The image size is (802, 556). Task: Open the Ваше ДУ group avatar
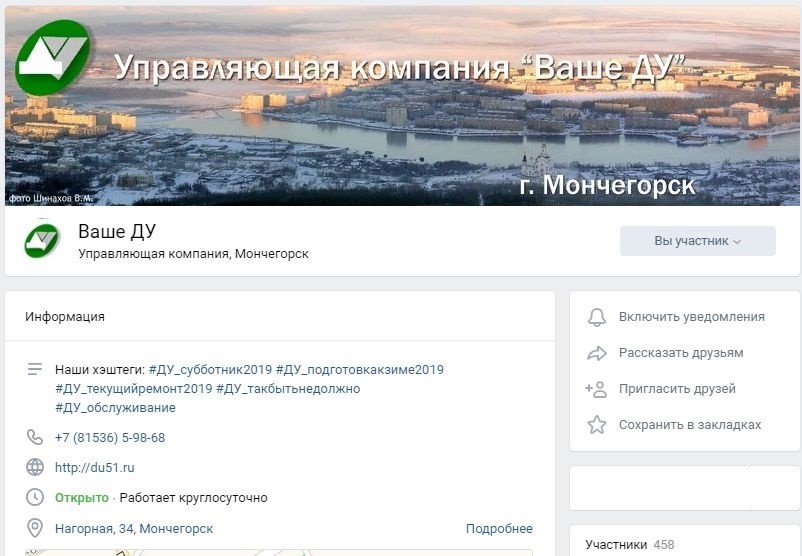[x=42, y=240]
